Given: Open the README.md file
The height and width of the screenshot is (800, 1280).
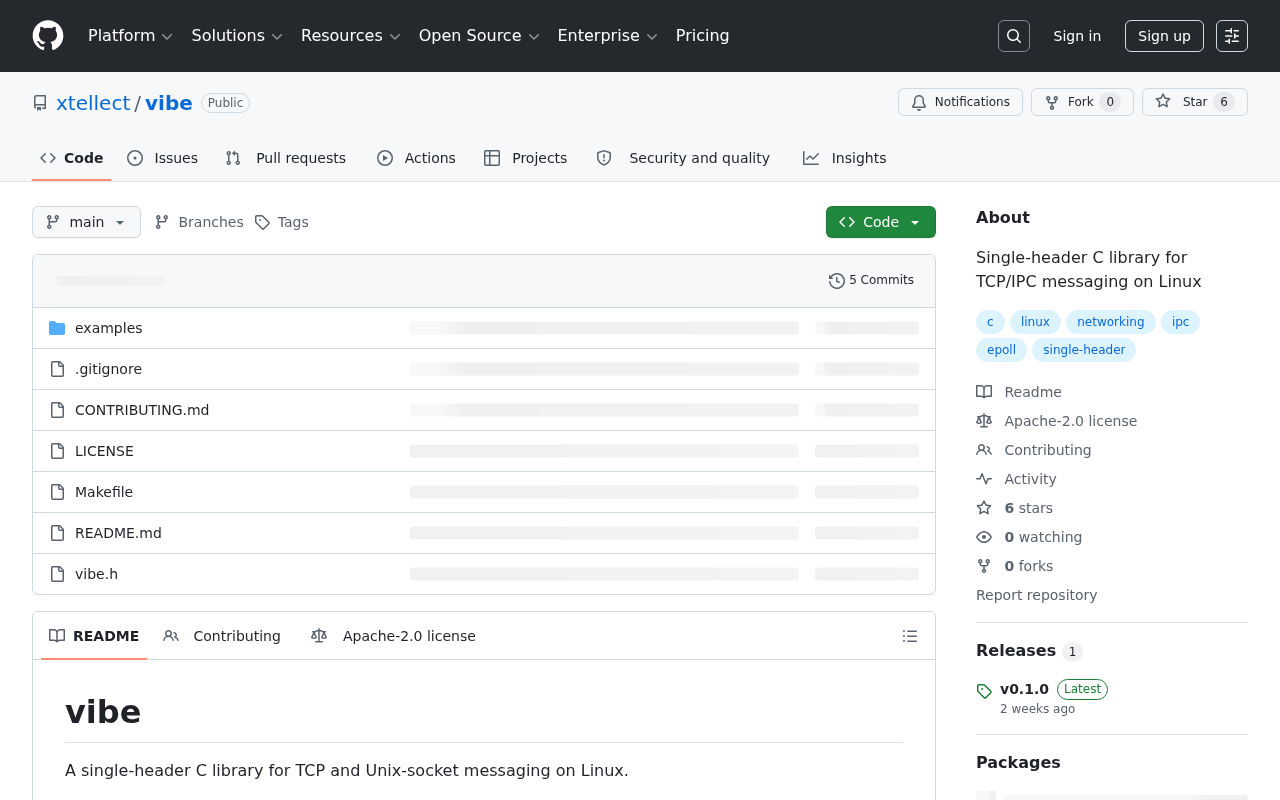Looking at the screenshot, I should [118, 533].
